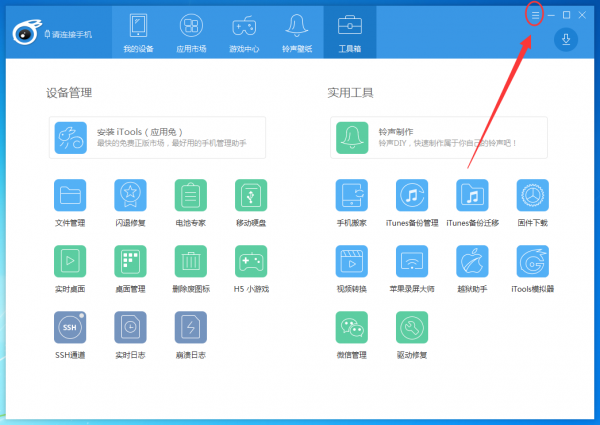This screenshot has height=425, width=600.
Task: Open the download manager arrow icon
Action: tap(566, 39)
